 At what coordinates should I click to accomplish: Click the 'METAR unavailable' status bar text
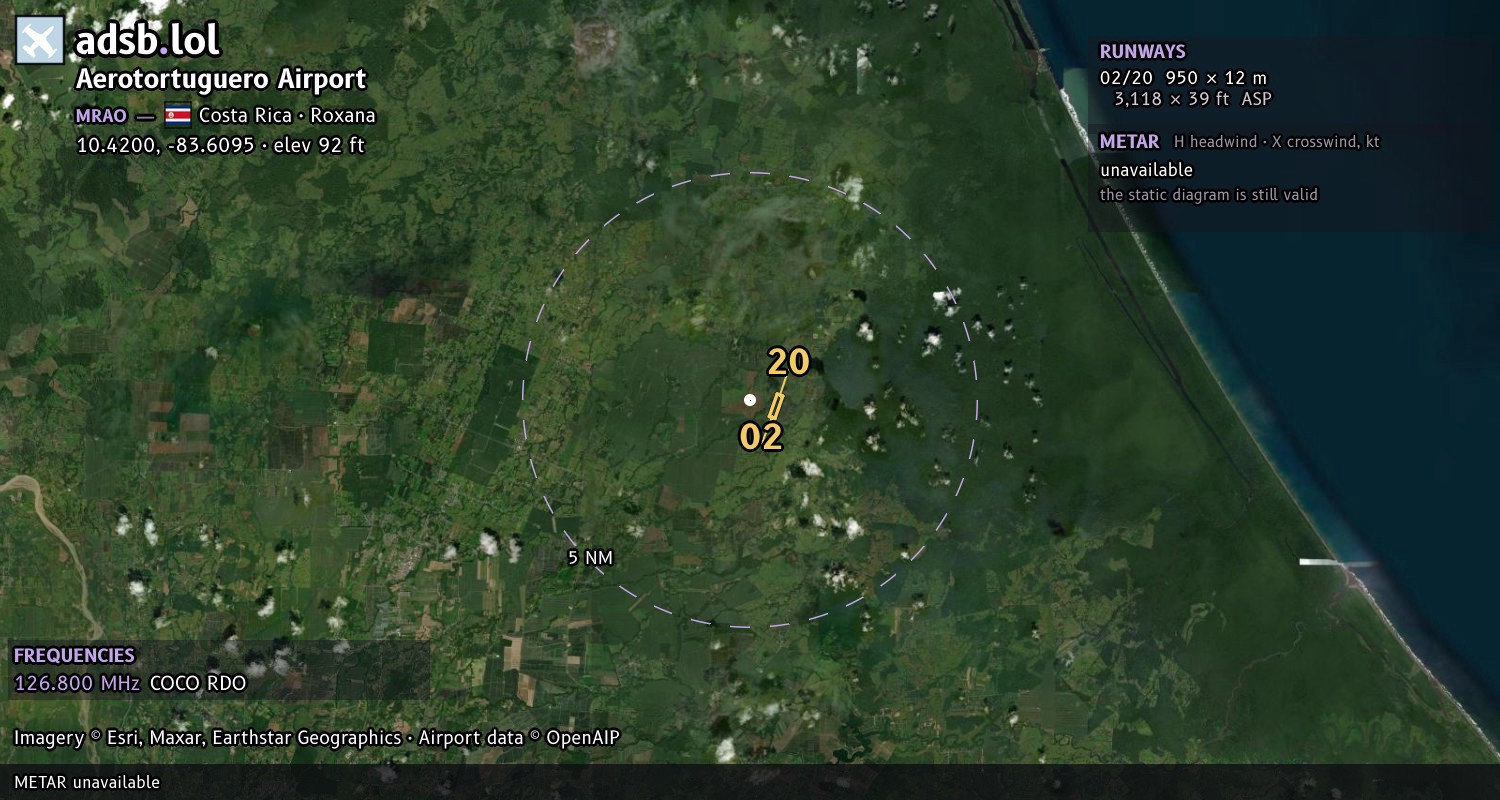click(87, 782)
